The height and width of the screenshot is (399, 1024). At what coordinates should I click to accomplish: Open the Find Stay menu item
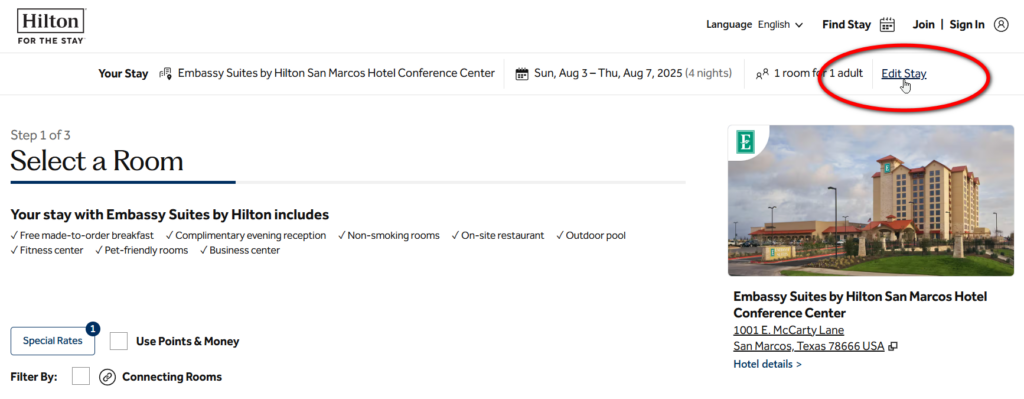tap(846, 25)
